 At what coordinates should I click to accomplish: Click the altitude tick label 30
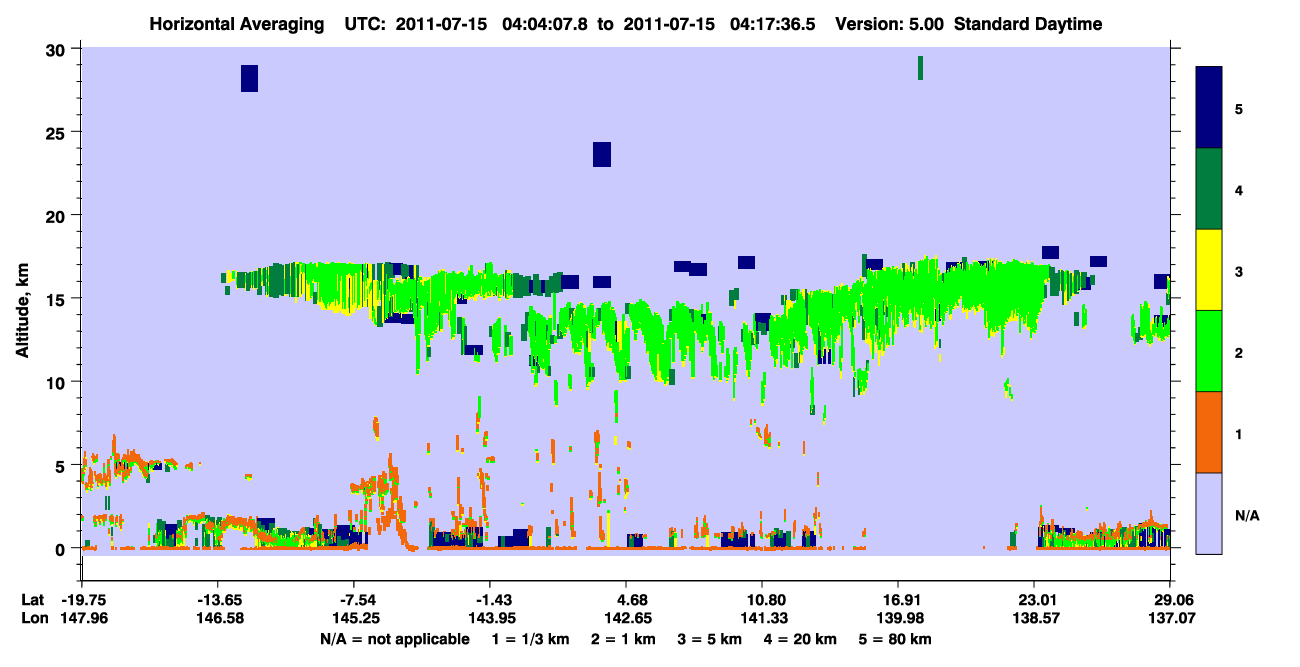tap(57, 49)
